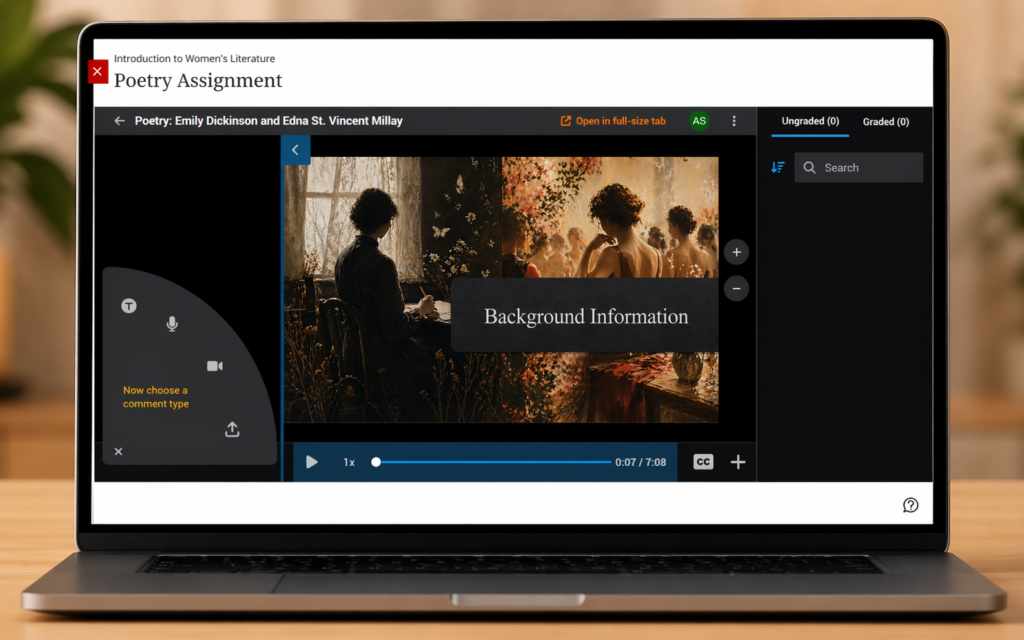Click the upload attachment comment icon
This screenshot has width=1024, height=640.
pyautogui.click(x=232, y=428)
